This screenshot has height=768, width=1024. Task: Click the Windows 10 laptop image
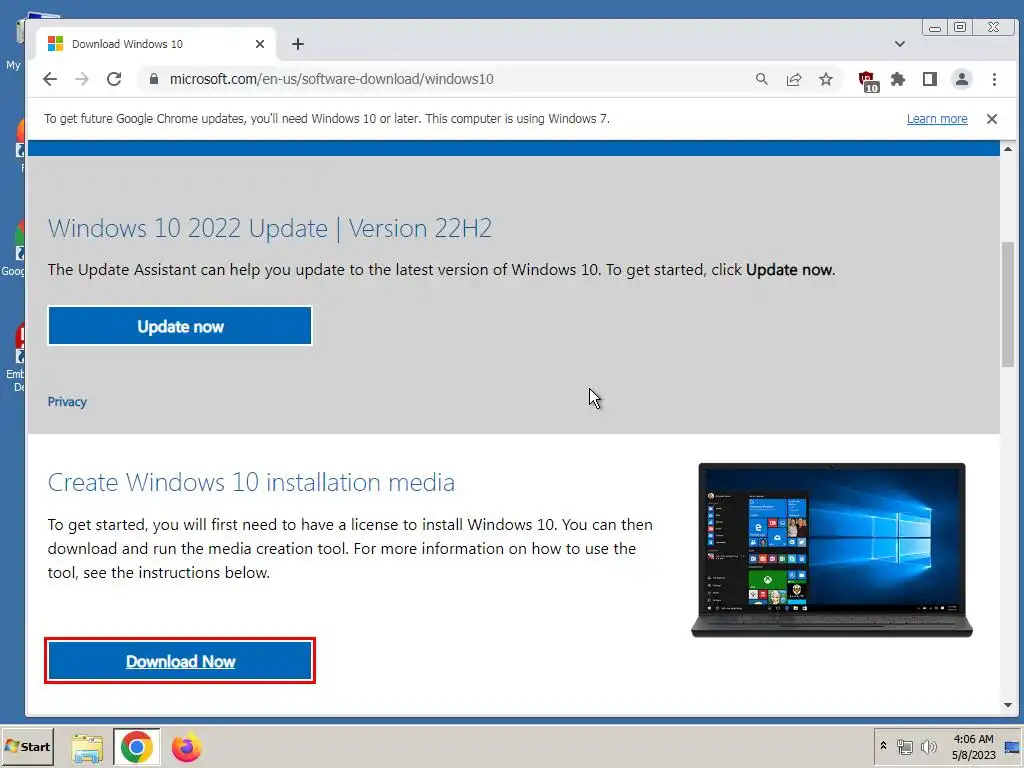831,550
